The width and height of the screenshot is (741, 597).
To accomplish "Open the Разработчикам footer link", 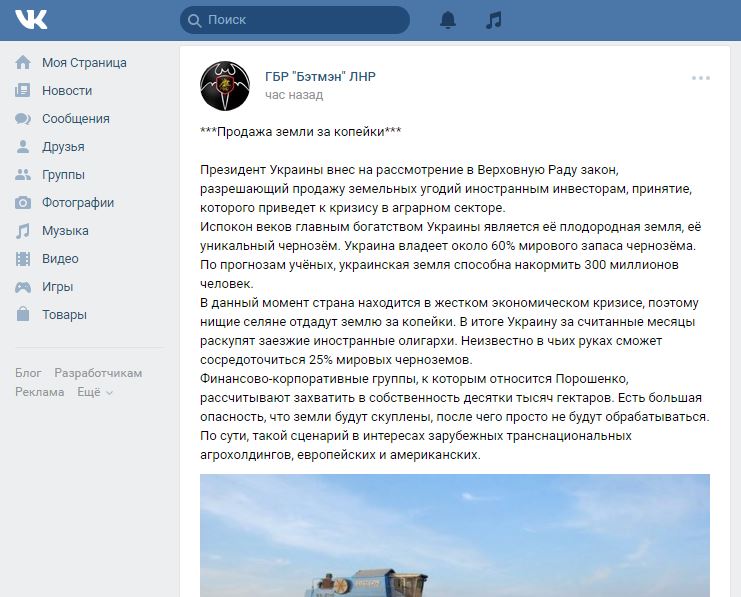I will click(98, 373).
